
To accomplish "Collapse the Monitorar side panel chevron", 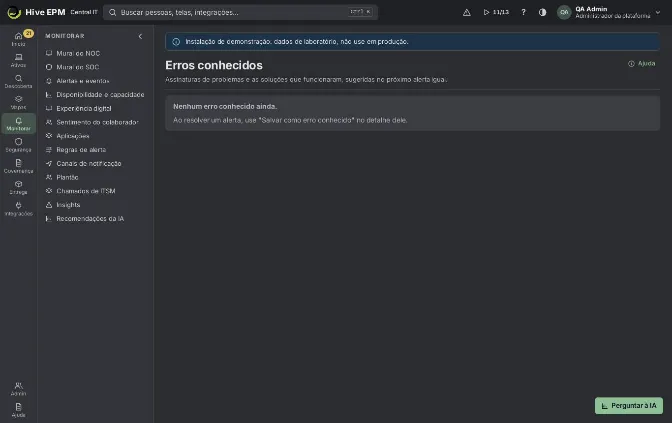I will coord(140,36).
